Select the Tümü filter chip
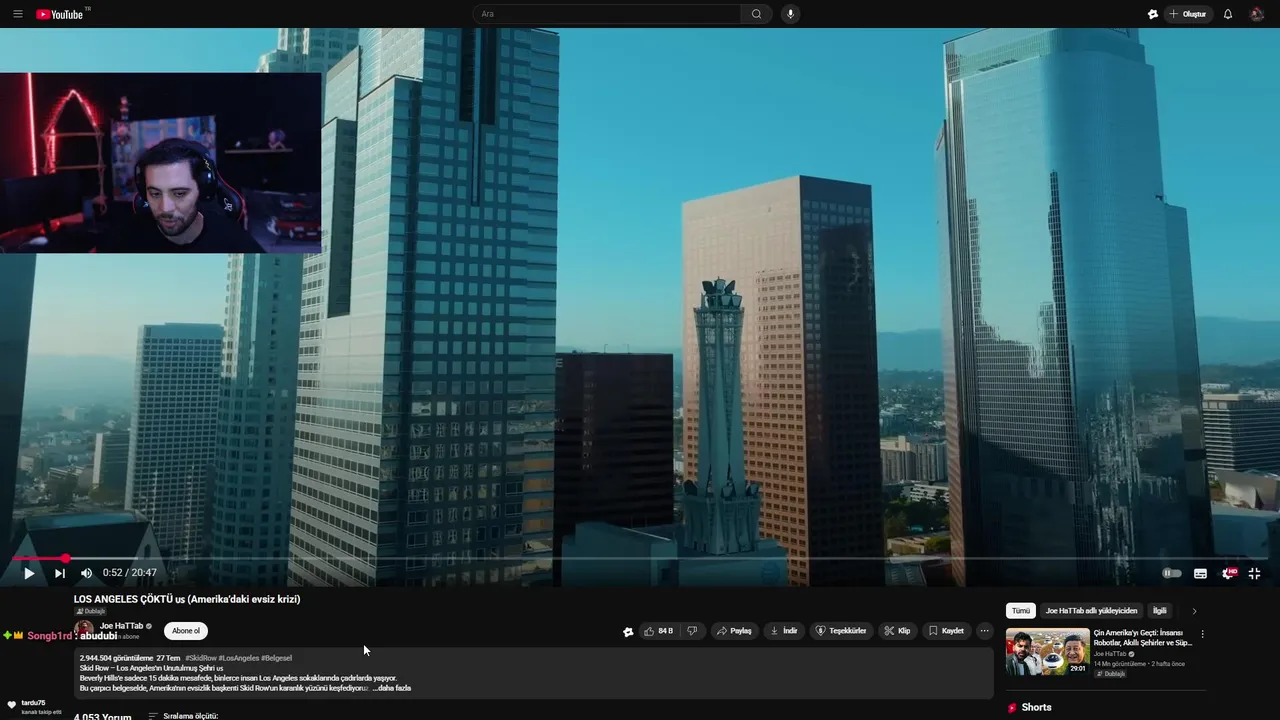 [x=1020, y=610]
